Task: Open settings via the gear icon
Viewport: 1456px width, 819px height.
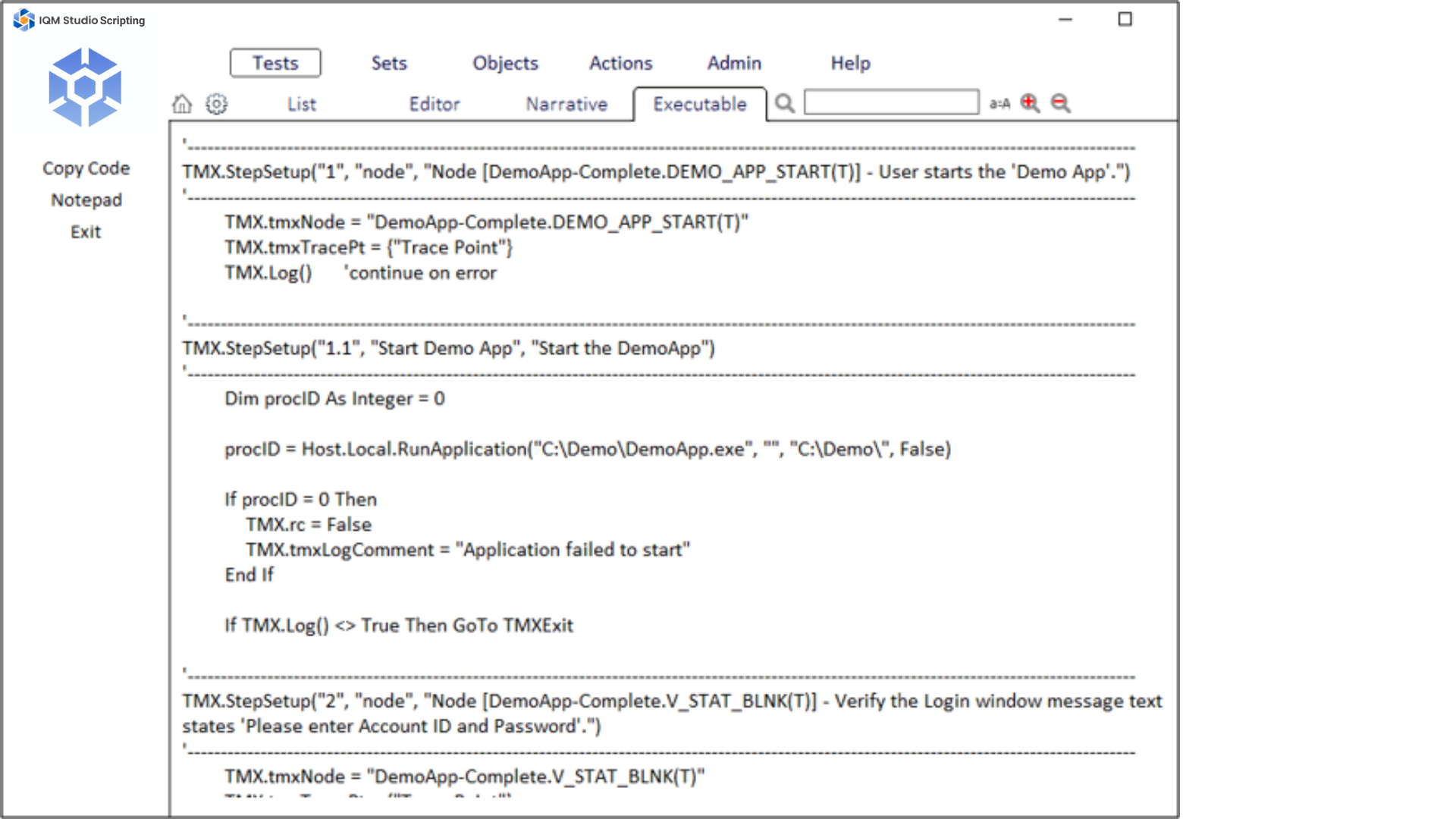Action: [x=217, y=104]
